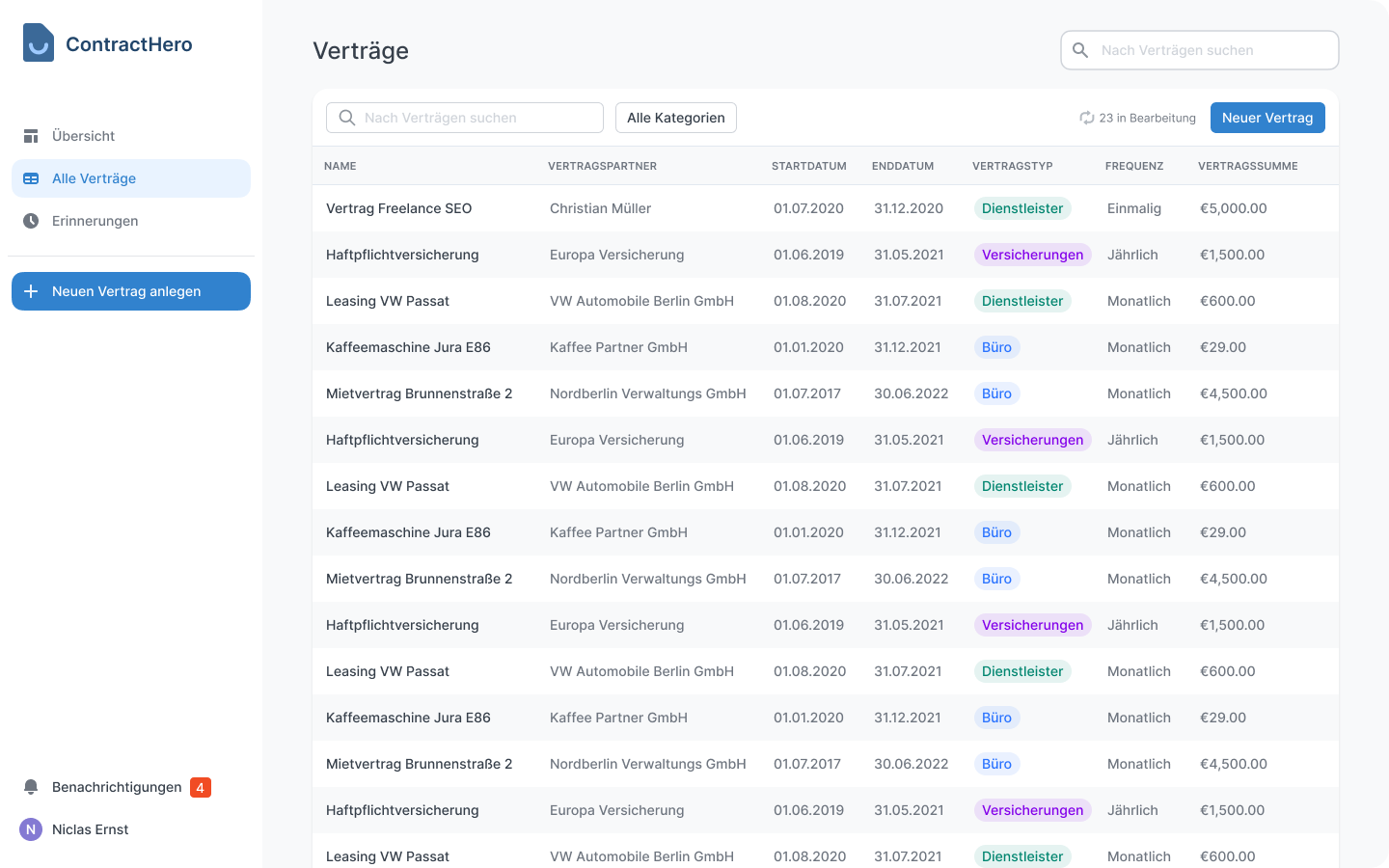Sort by VERTRAGSSUMME column header
The height and width of the screenshot is (868, 1389).
click(1248, 166)
